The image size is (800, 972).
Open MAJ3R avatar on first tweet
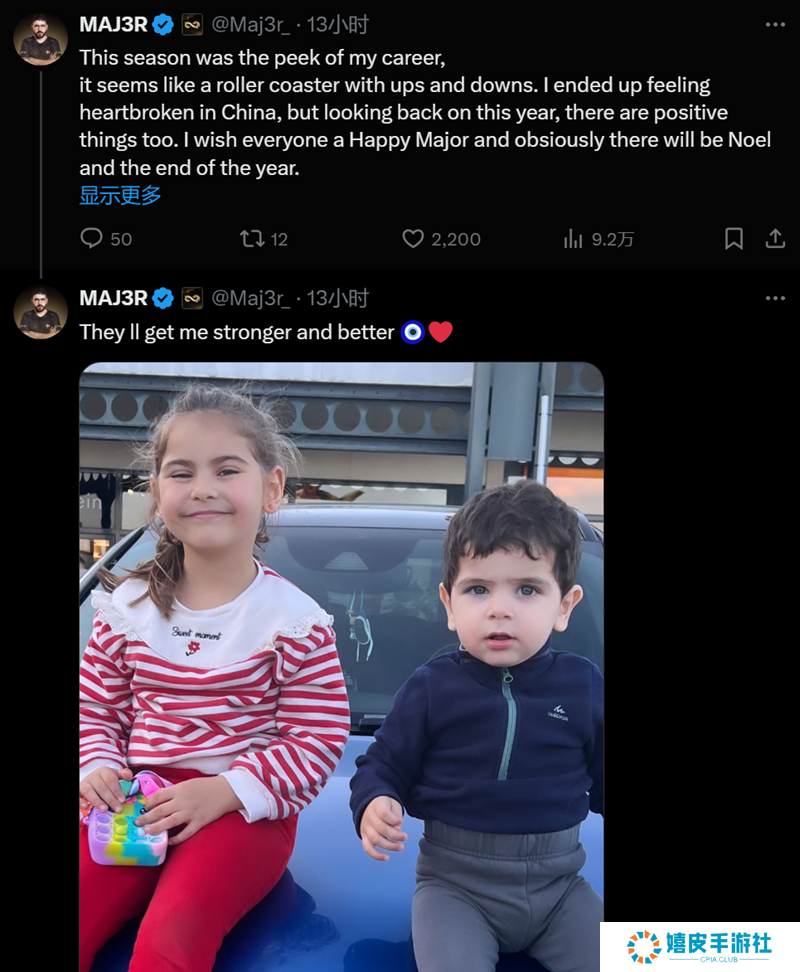click(x=41, y=39)
